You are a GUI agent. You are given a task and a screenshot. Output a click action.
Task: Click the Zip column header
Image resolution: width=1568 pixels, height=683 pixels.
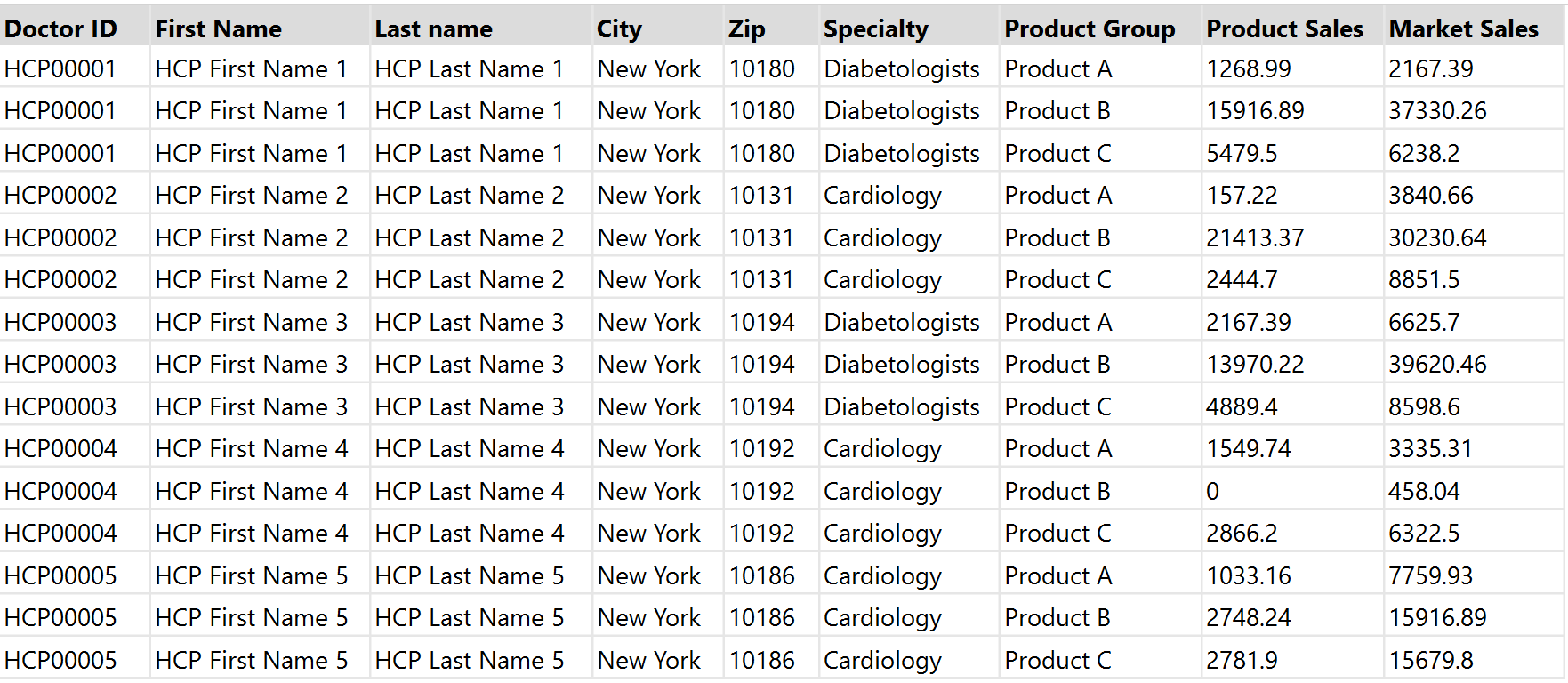746,28
